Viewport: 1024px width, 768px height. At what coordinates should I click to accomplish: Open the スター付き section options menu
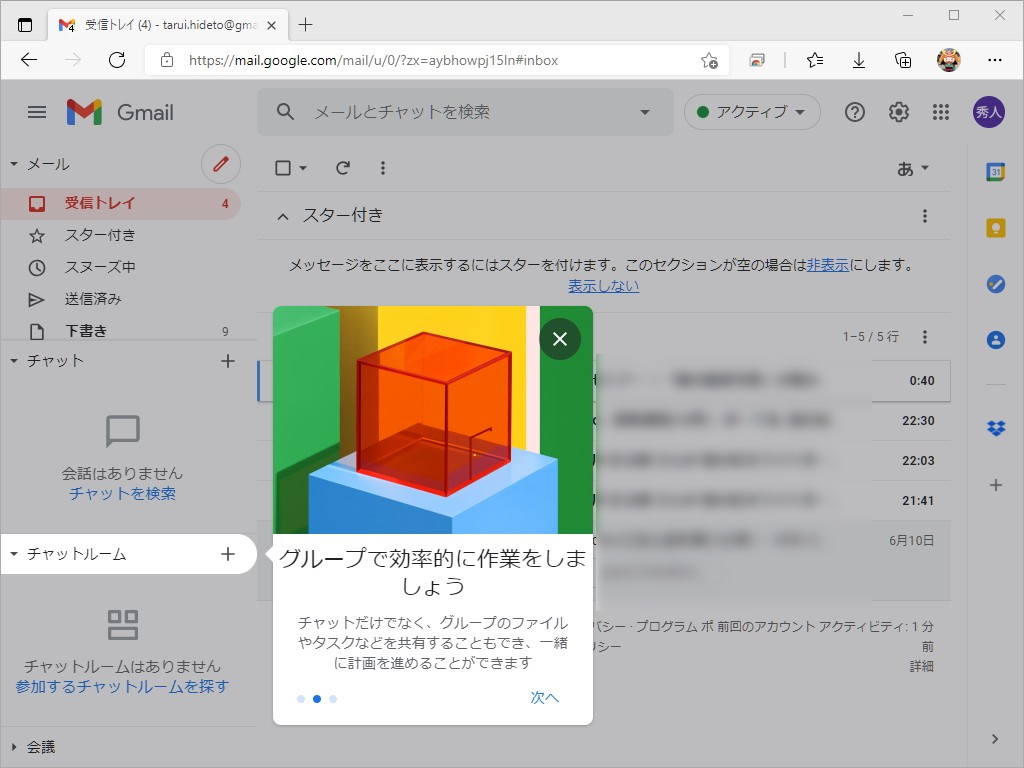pos(924,215)
